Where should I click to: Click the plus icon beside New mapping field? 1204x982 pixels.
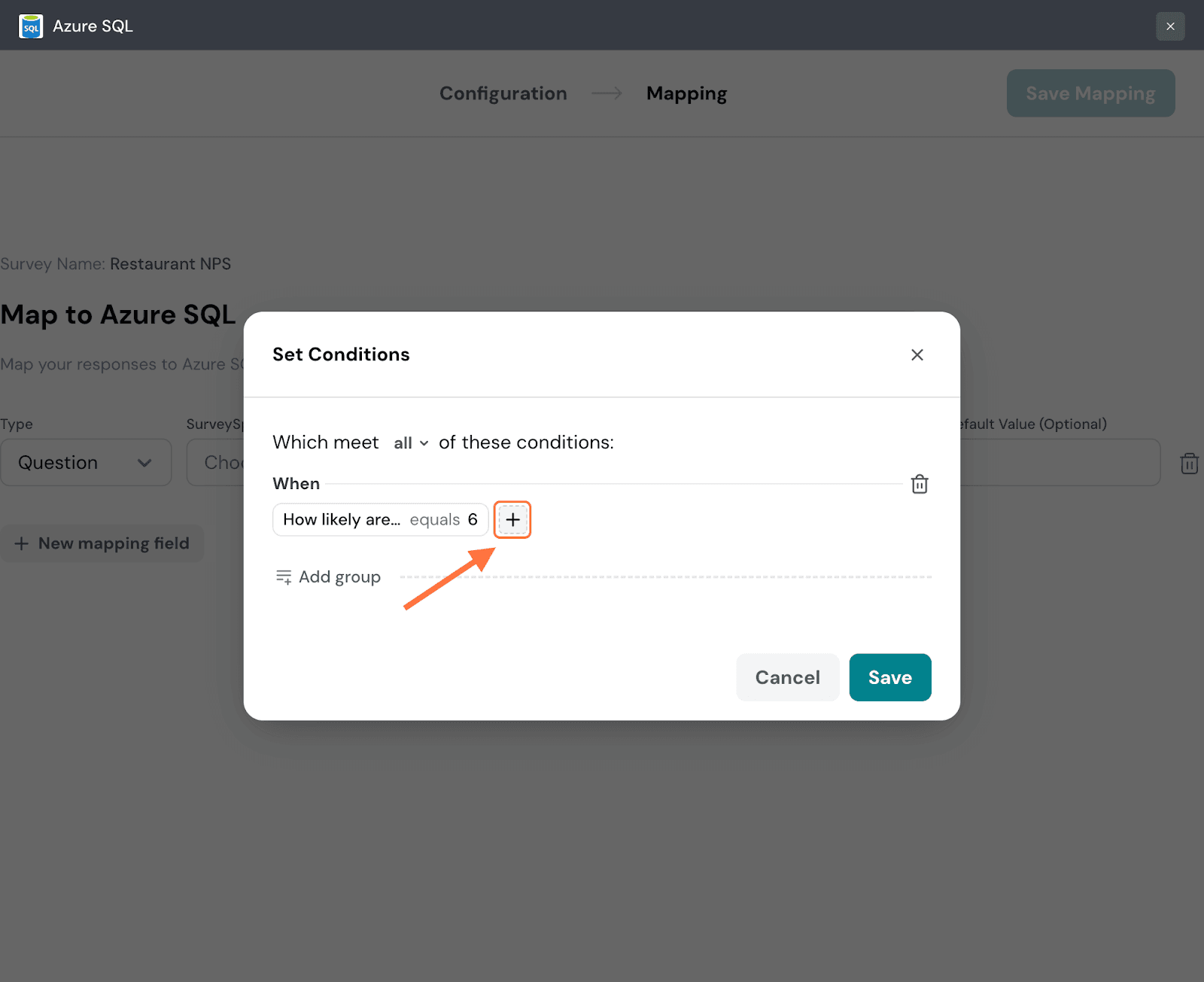pos(22,543)
